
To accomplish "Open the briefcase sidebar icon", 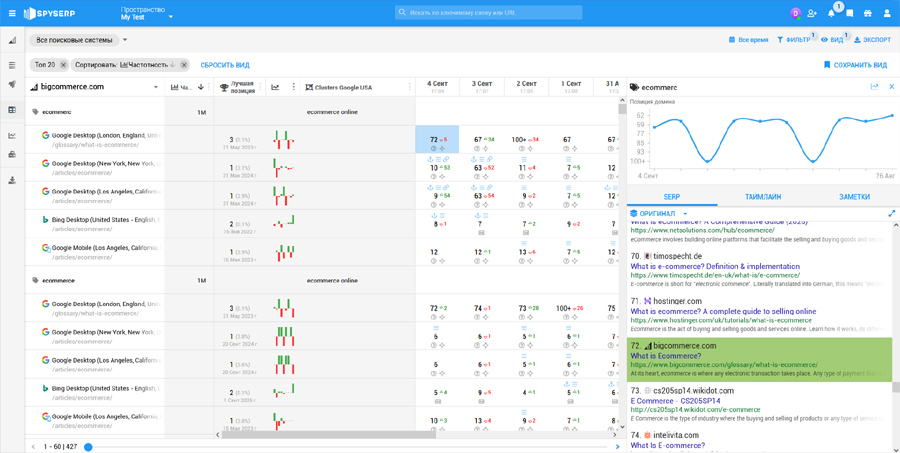I will coord(12,154).
